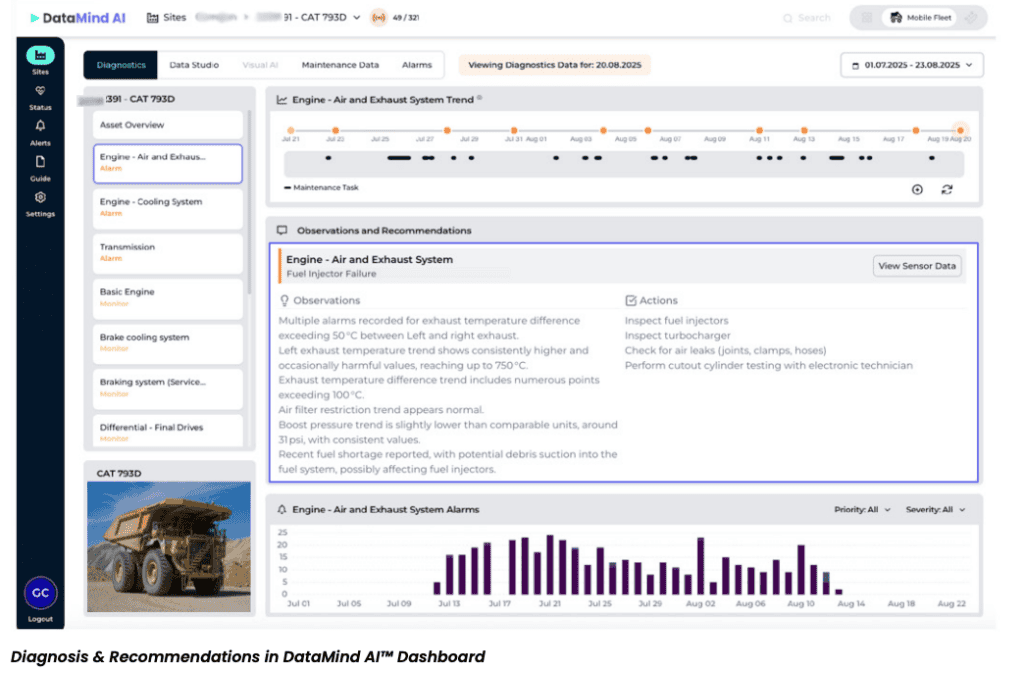The image size is (1024, 673).
Task: Open the date range dropdown
Action: pyautogui.click(x=912, y=65)
